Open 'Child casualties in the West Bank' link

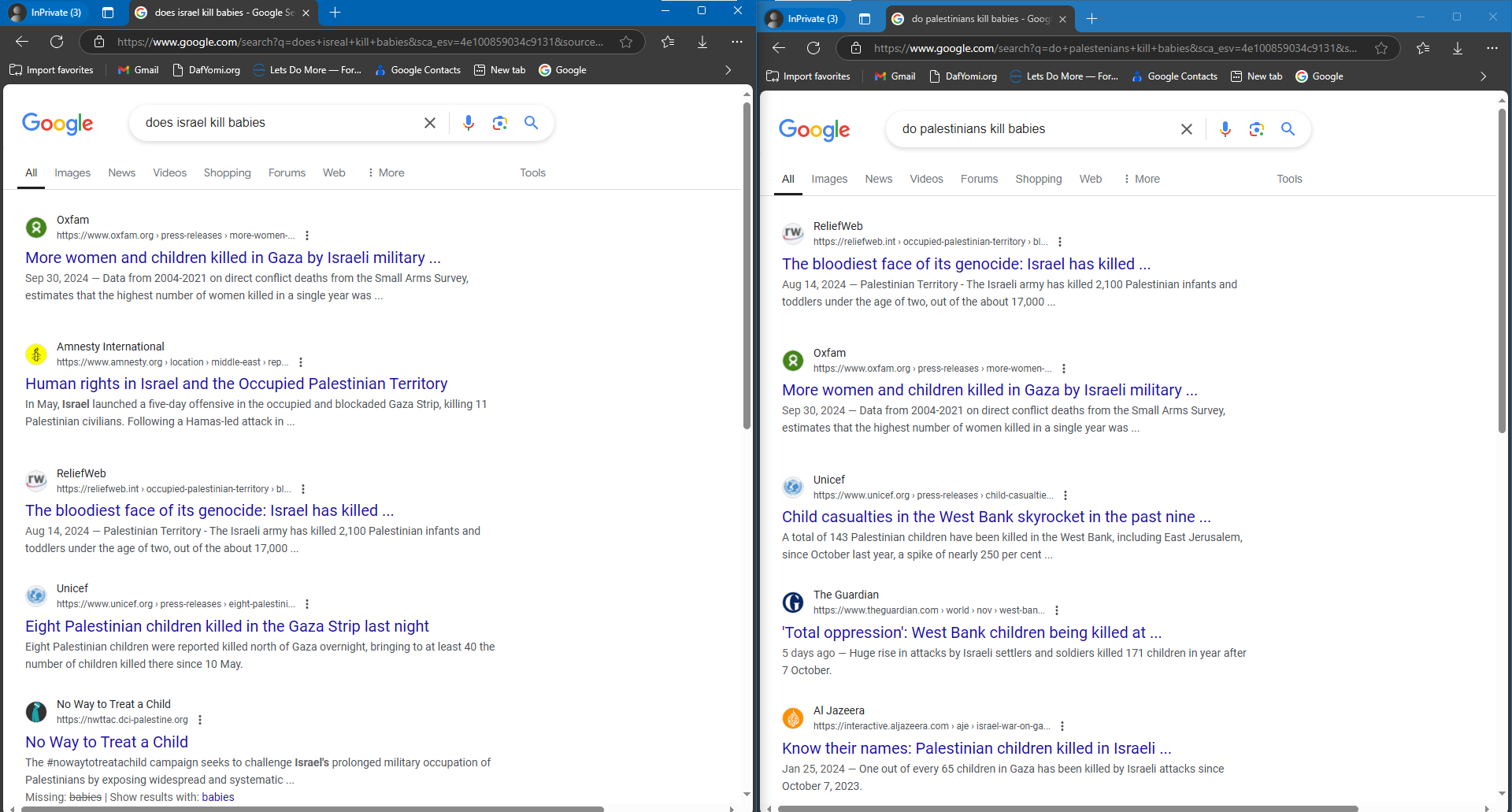pos(996,517)
